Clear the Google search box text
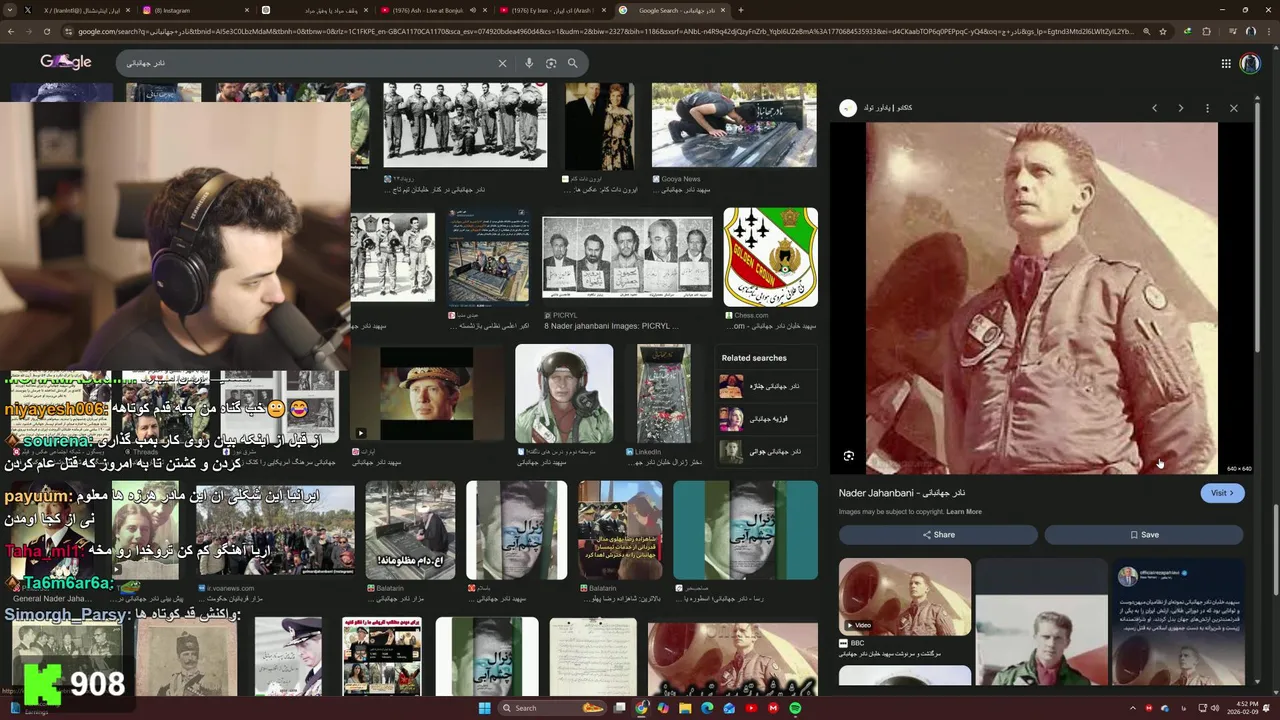The image size is (1280, 720). click(503, 63)
